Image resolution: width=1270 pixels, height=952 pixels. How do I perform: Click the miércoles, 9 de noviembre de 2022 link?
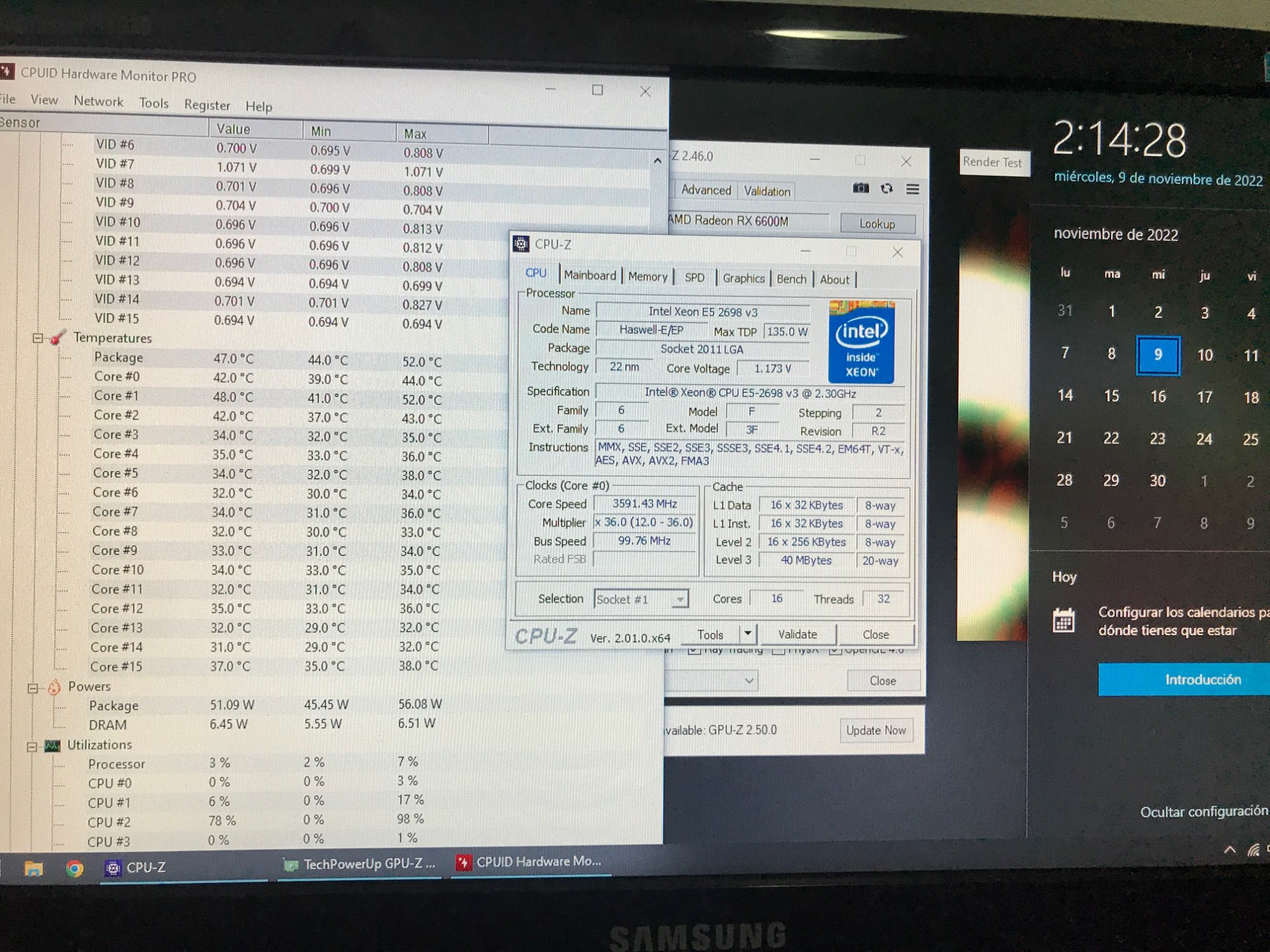click(1158, 178)
